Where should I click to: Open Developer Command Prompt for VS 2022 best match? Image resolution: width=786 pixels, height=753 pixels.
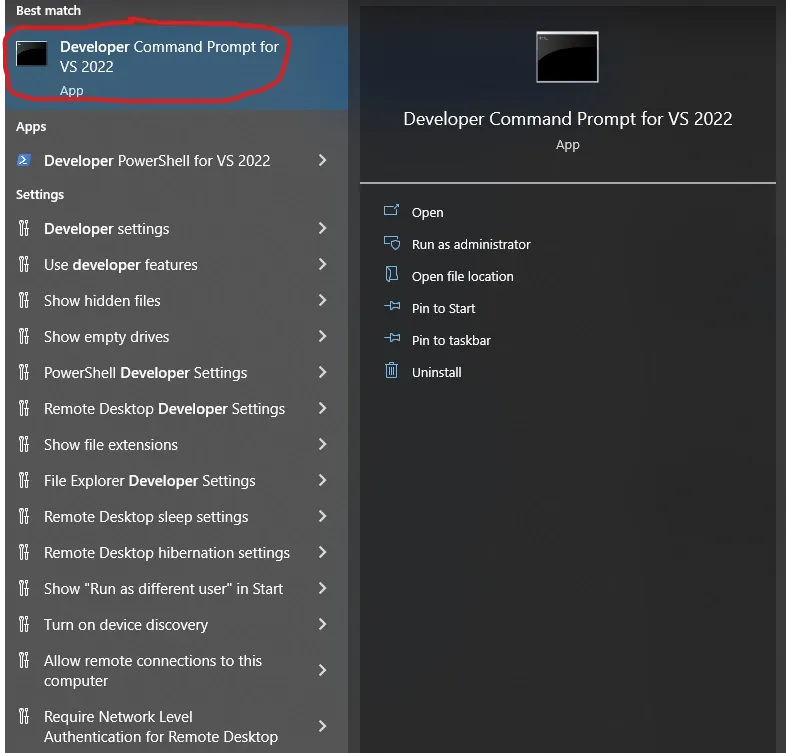tap(176, 68)
